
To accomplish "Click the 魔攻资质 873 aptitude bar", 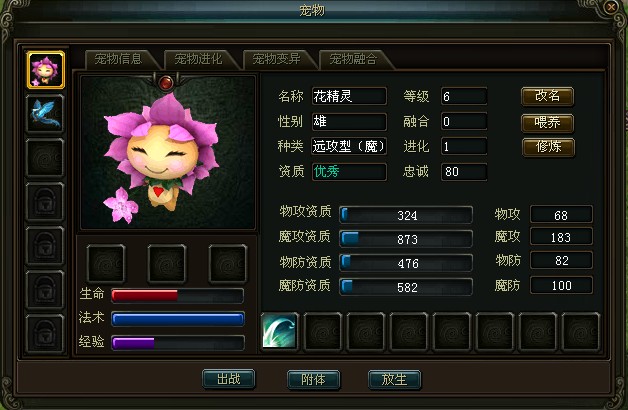I will click(406, 239).
